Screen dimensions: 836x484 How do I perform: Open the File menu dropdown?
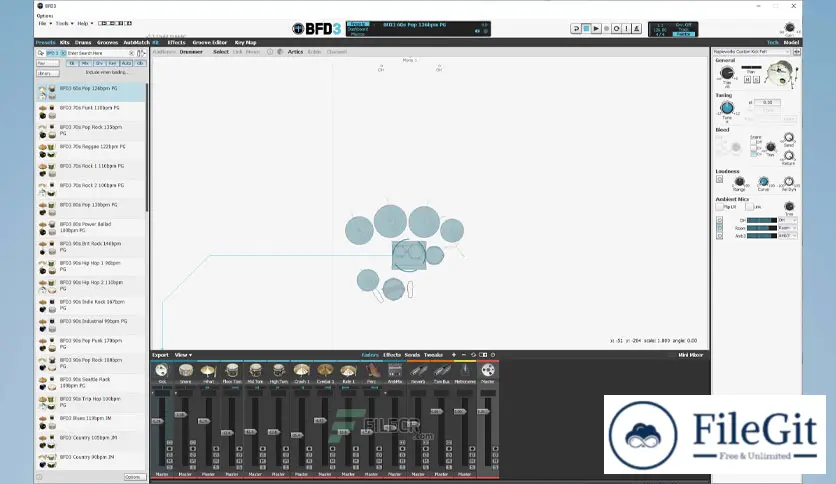tap(45, 23)
